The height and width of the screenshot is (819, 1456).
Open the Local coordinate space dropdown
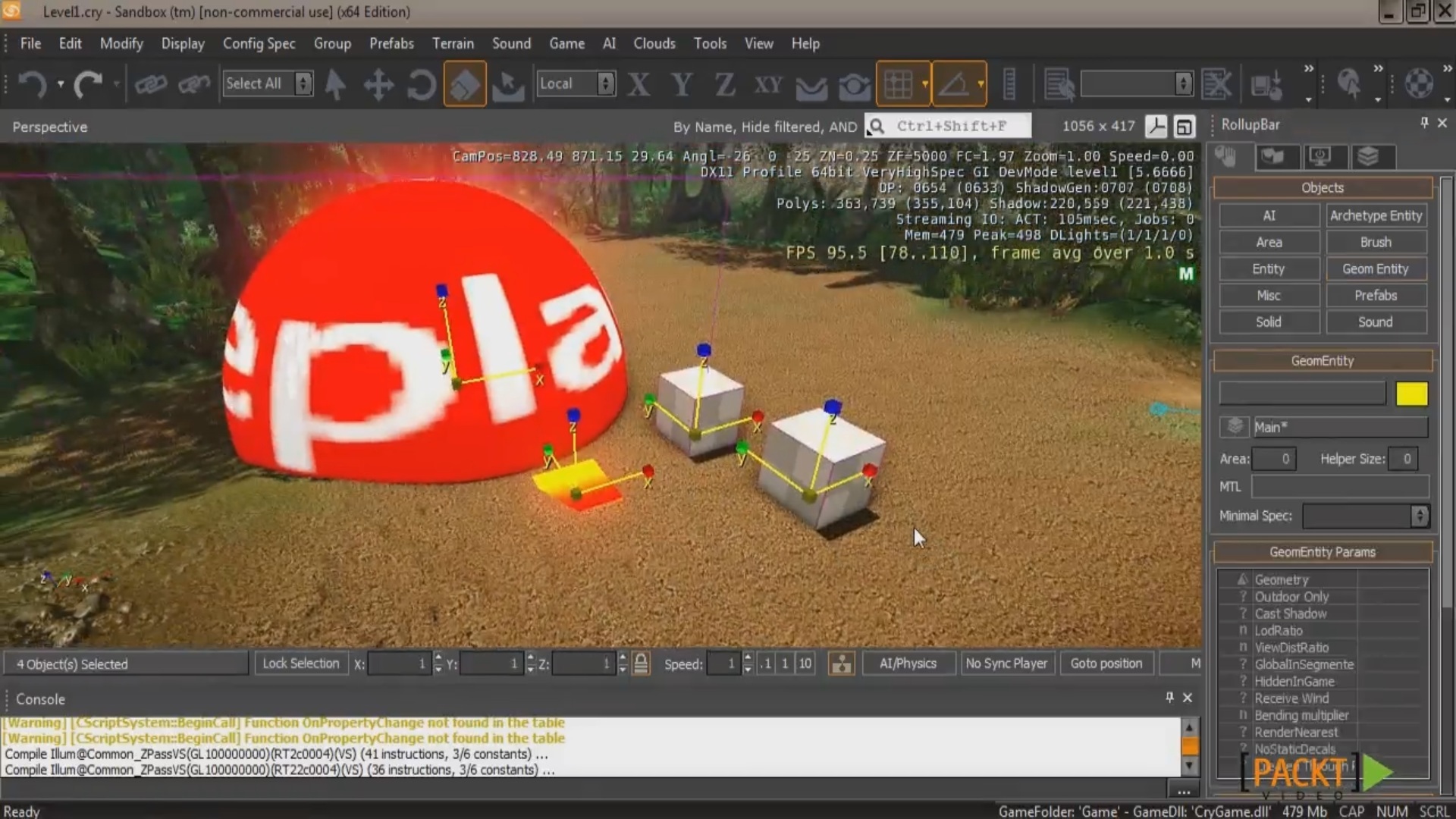pyautogui.click(x=575, y=83)
